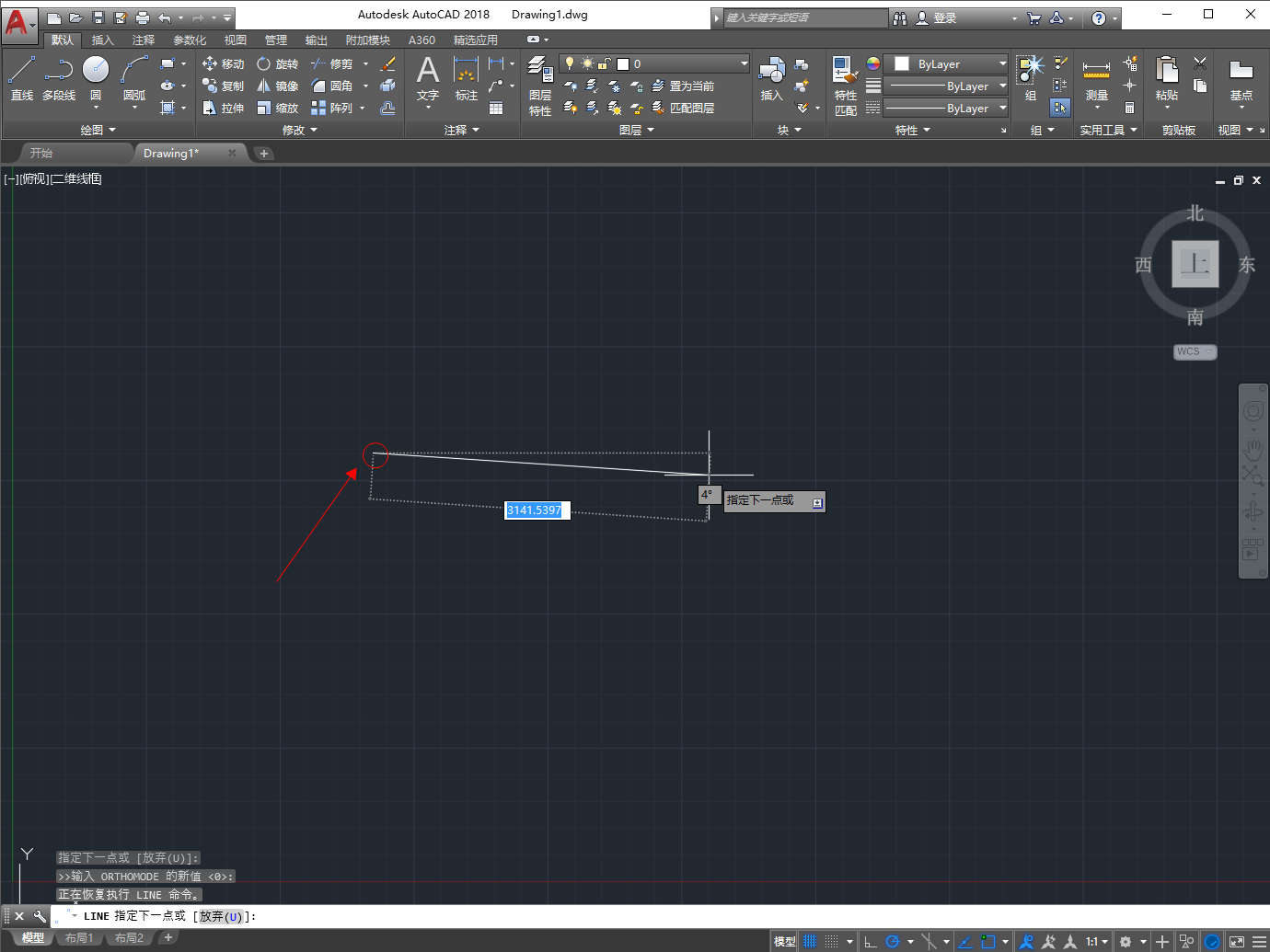The height and width of the screenshot is (952, 1270).
Task: Open the A360 ribbon tab
Action: pyautogui.click(x=421, y=40)
